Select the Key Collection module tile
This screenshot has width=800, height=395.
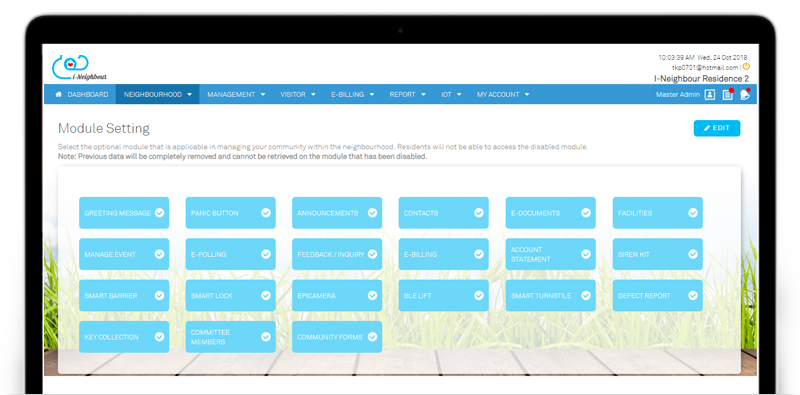coord(124,337)
